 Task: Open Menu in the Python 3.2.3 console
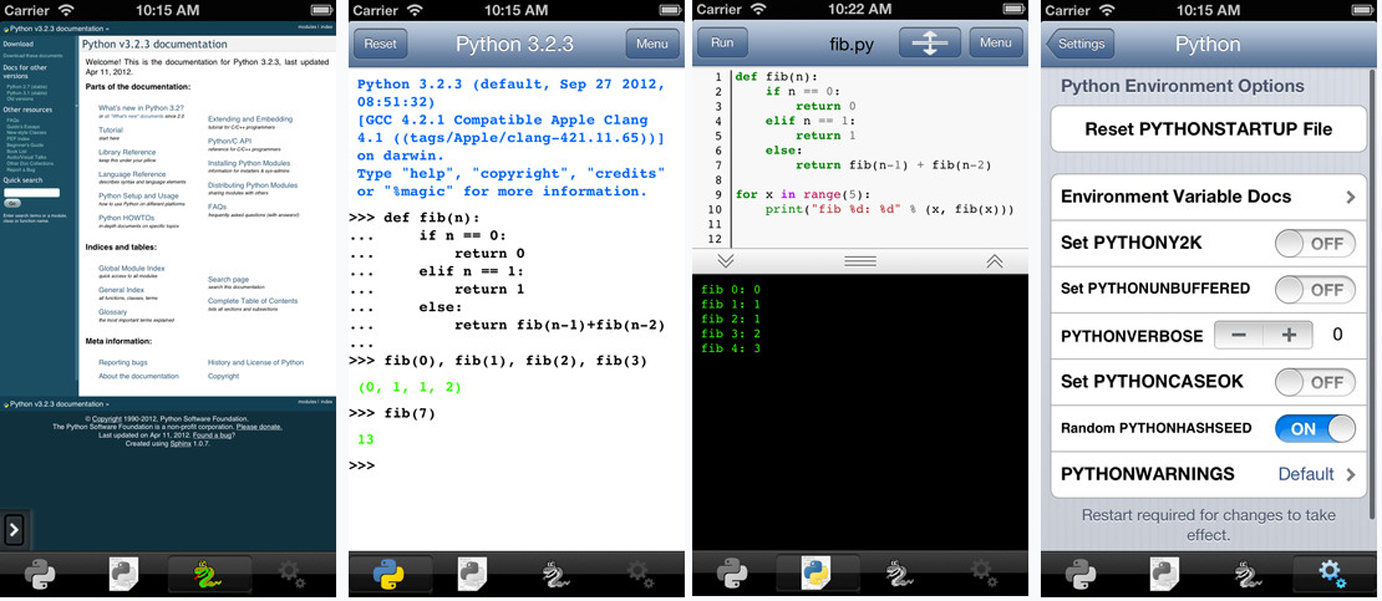click(651, 44)
